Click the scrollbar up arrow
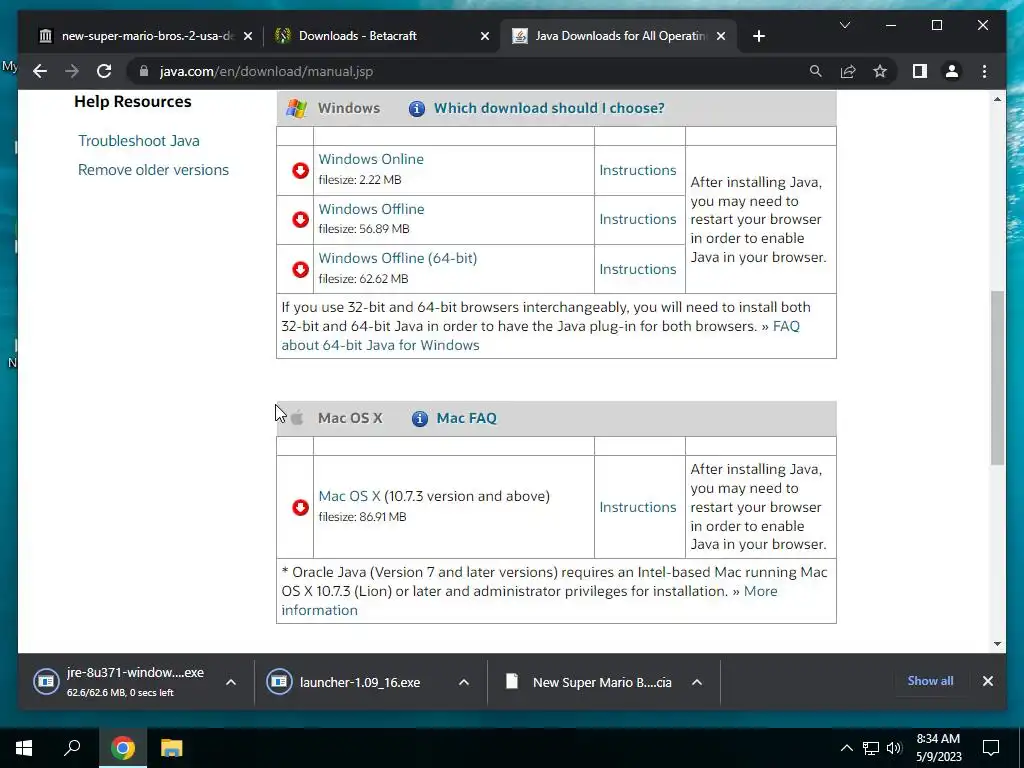Viewport: 1024px width, 768px height. pyautogui.click(x=997, y=99)
